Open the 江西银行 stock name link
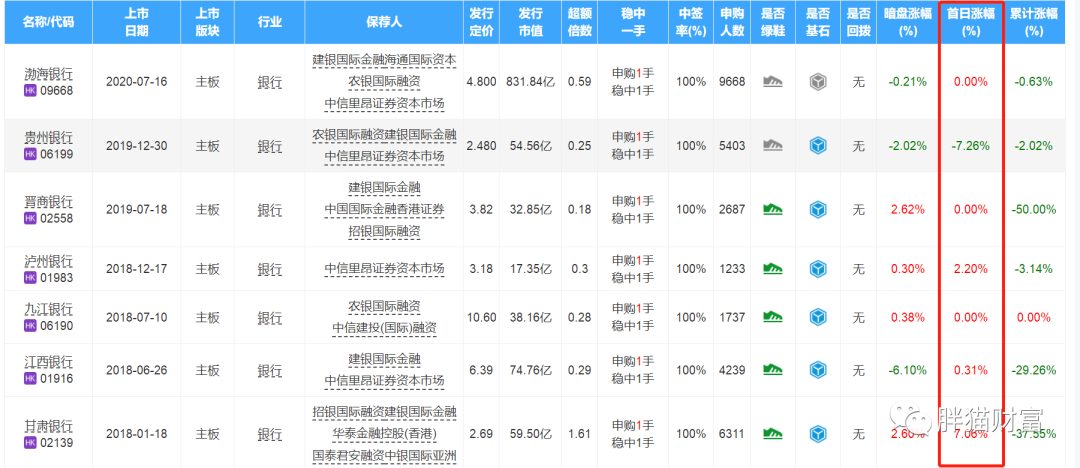1080x468 pixels. click(x=48, y=363)
